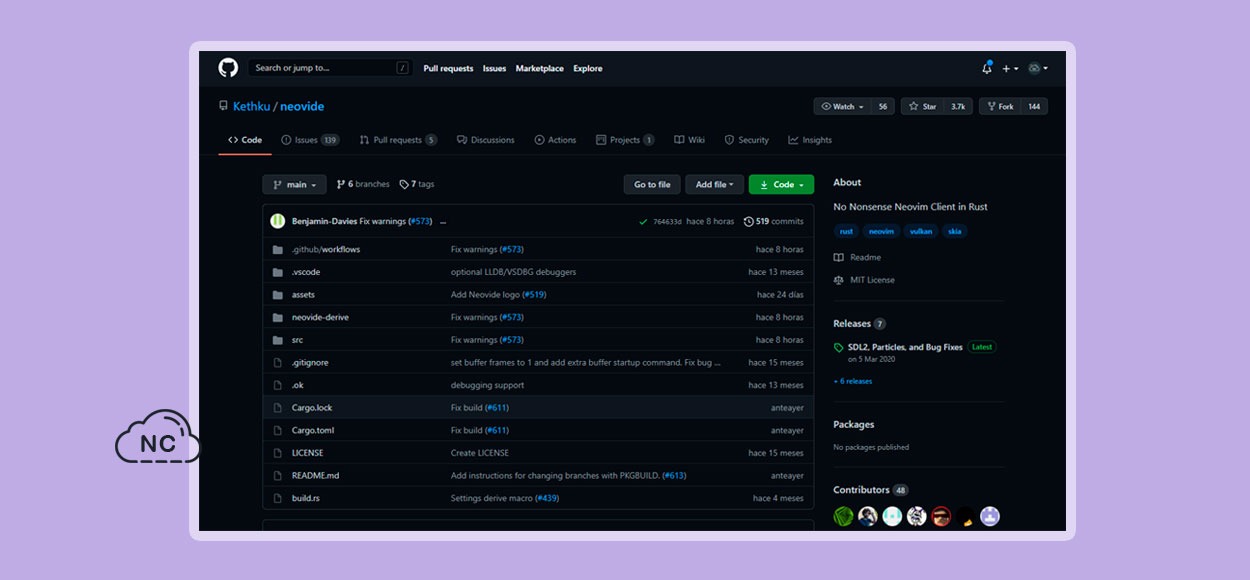Open the LICENSE file
1250x580 pixels.
[307, 453]
